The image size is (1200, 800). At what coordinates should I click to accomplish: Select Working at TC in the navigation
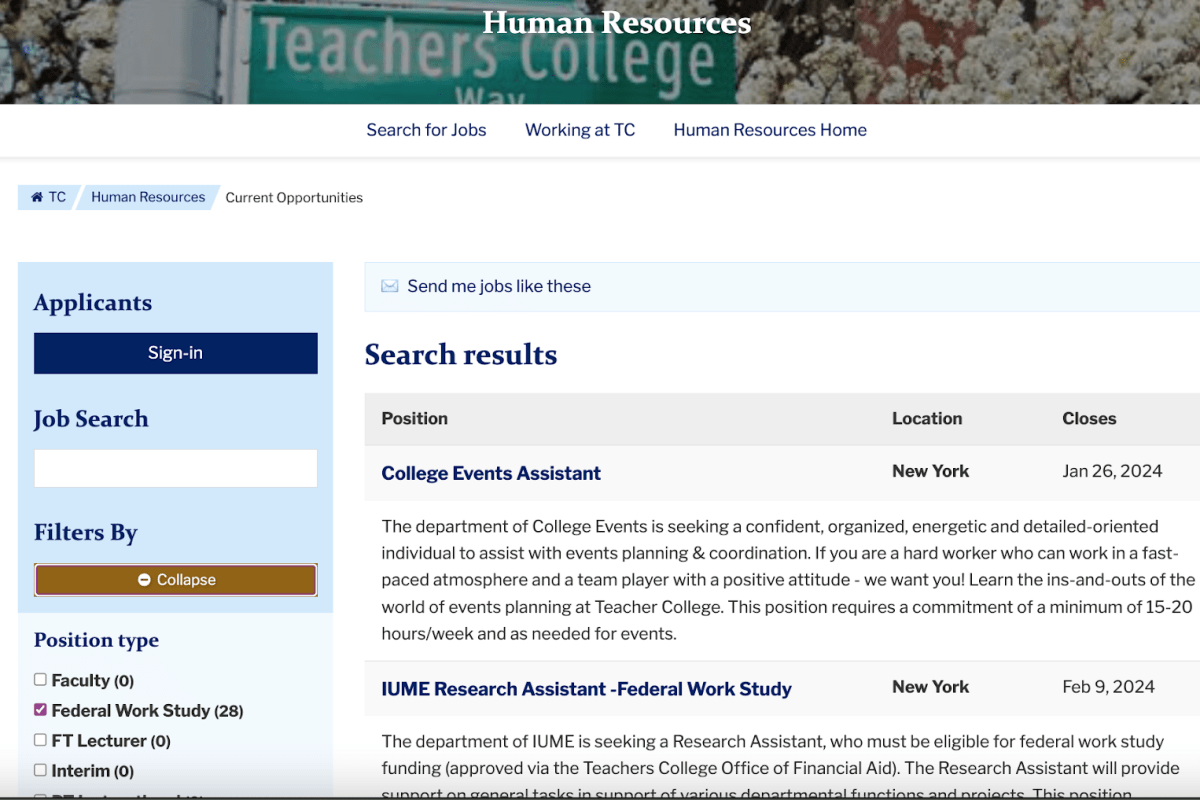click(580, 130)
